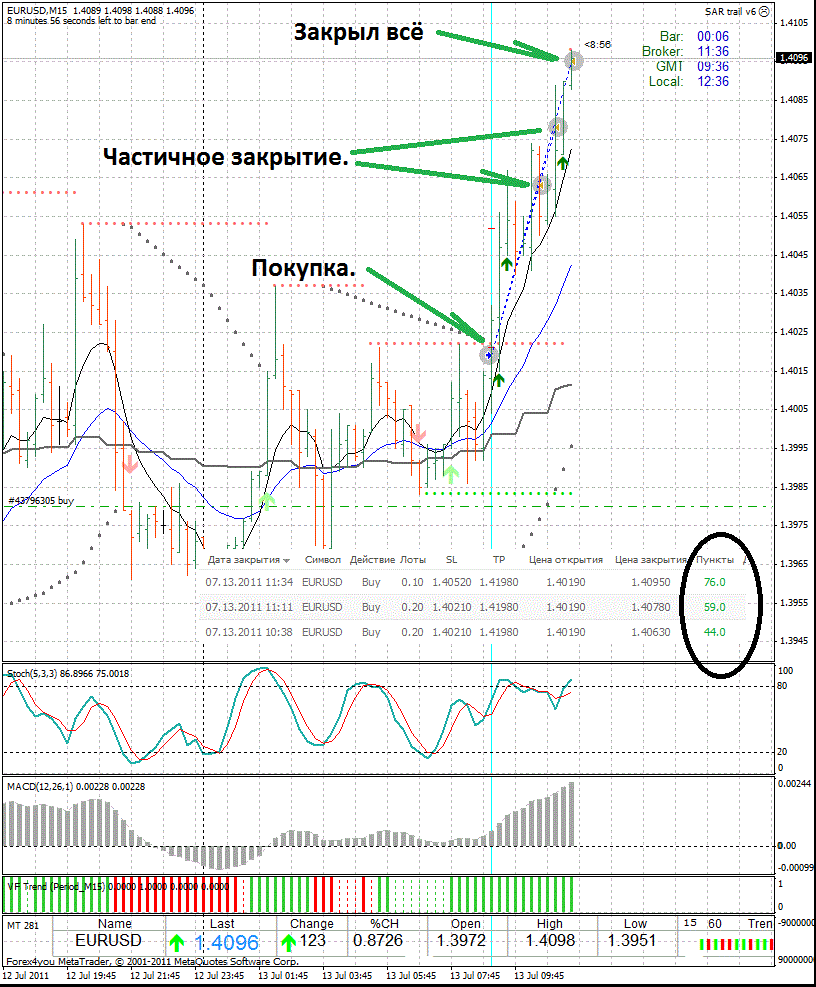Click the Bar 00:06 clock value
Screen dimensions: 816x987
(x=713, y=37)
